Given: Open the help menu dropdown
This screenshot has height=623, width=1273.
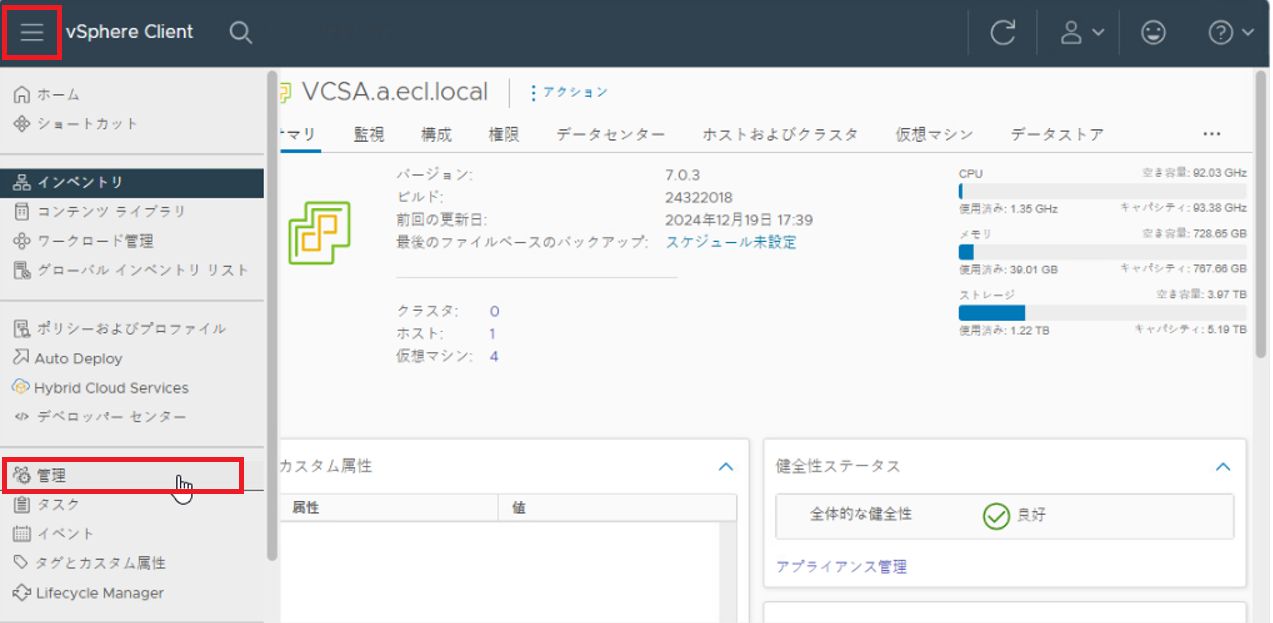Looking at the screenshot, I should coord(1230,32).
